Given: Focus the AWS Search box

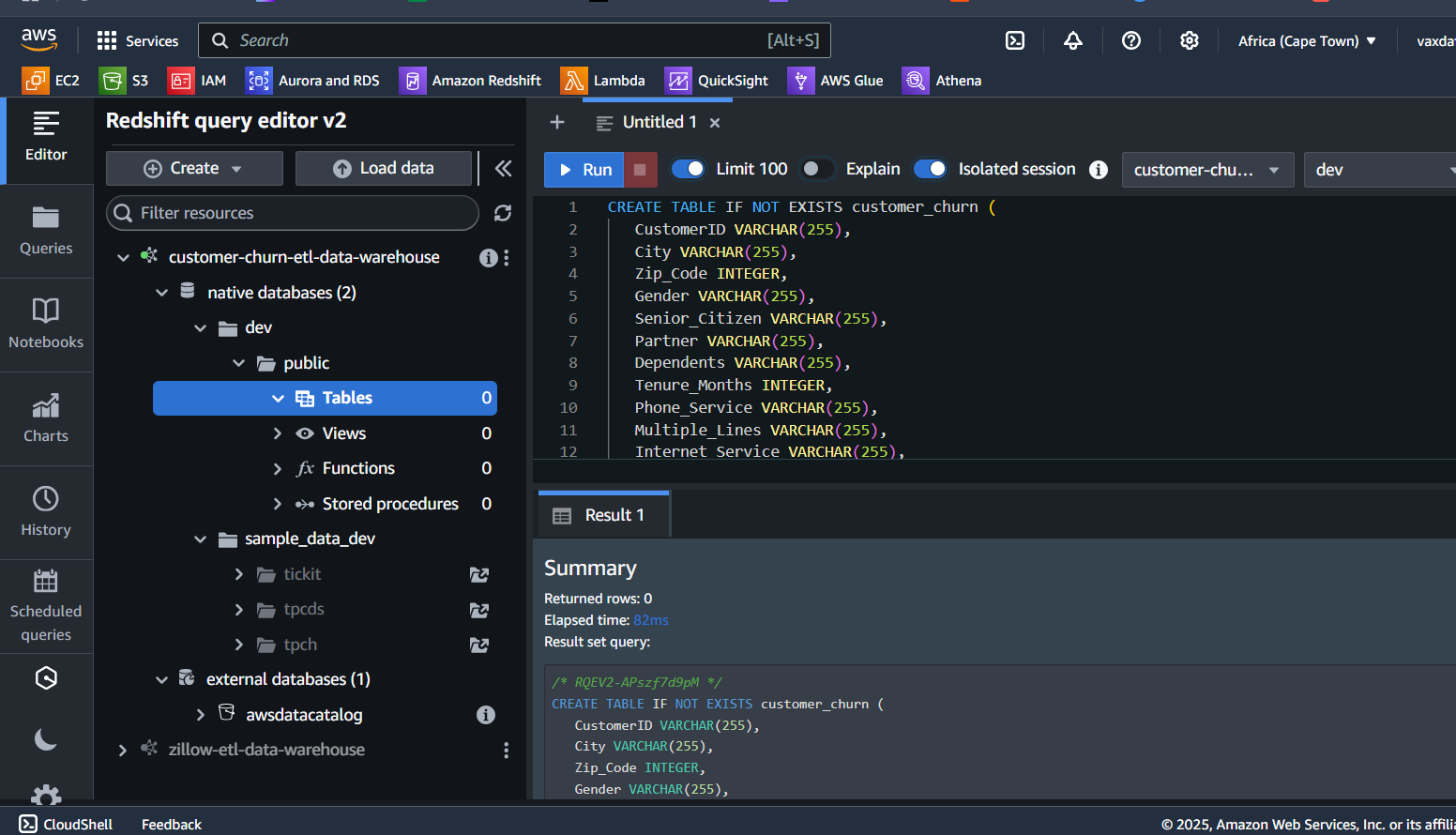Looking at the screenshot, I should (x=514, y=40).
